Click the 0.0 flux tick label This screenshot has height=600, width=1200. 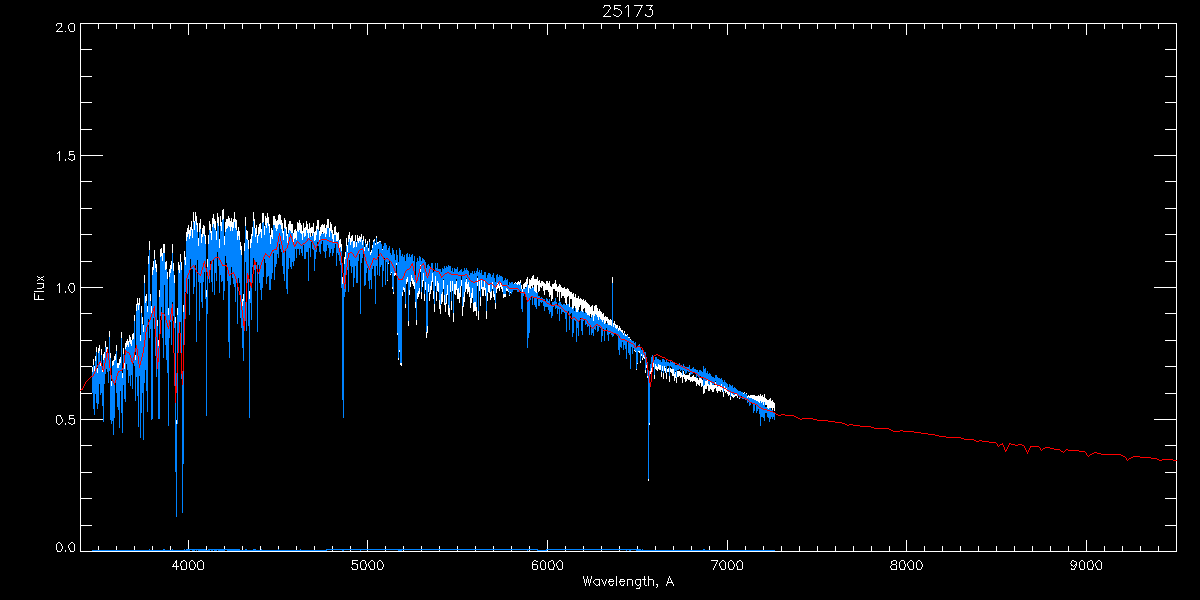(x=66, y=547)
